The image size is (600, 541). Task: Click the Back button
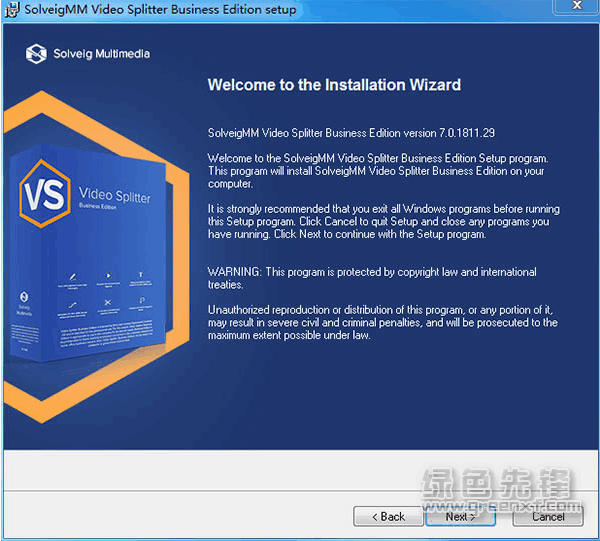388,517
